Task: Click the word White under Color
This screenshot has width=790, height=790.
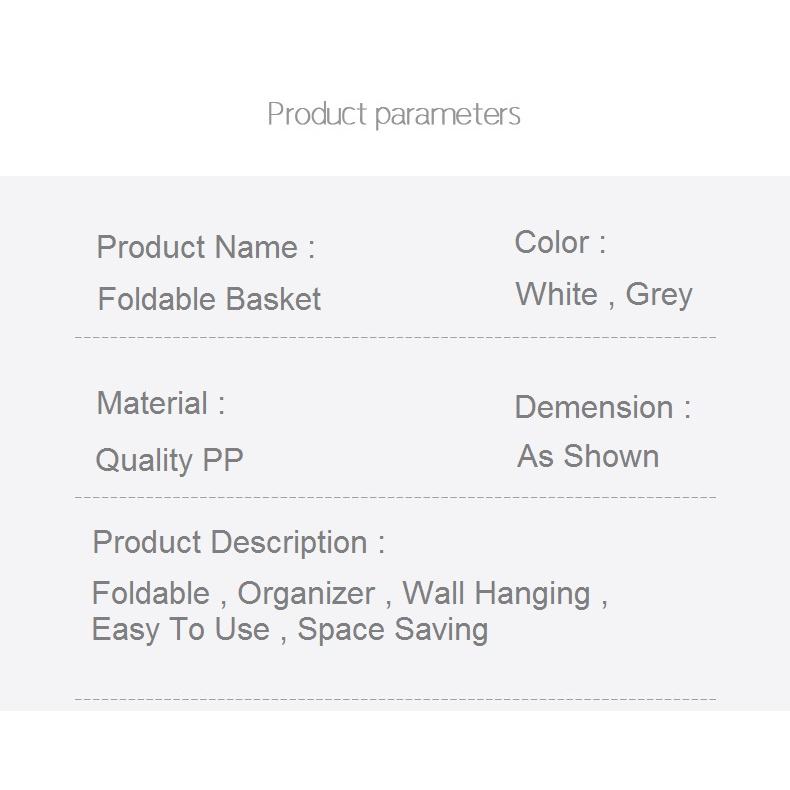Action: 556,294
